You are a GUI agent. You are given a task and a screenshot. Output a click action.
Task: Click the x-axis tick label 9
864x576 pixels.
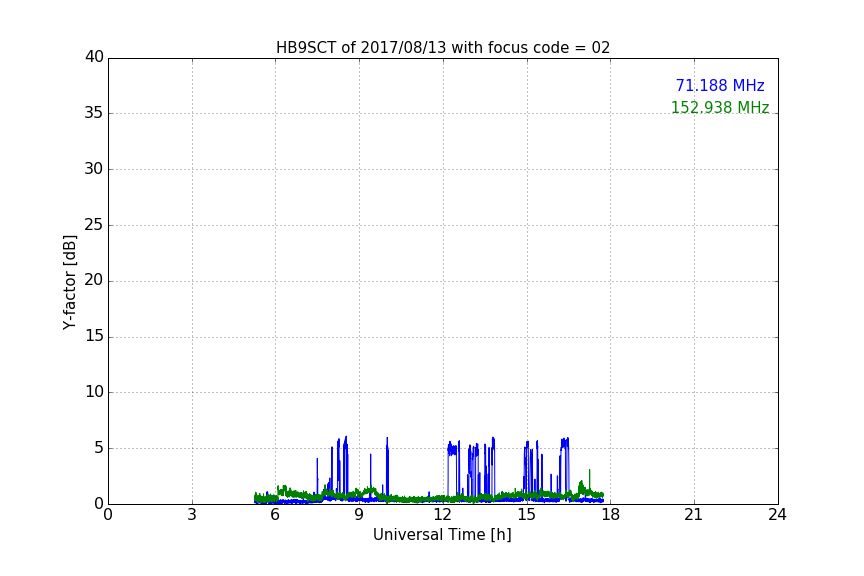(x=359, y=515)
